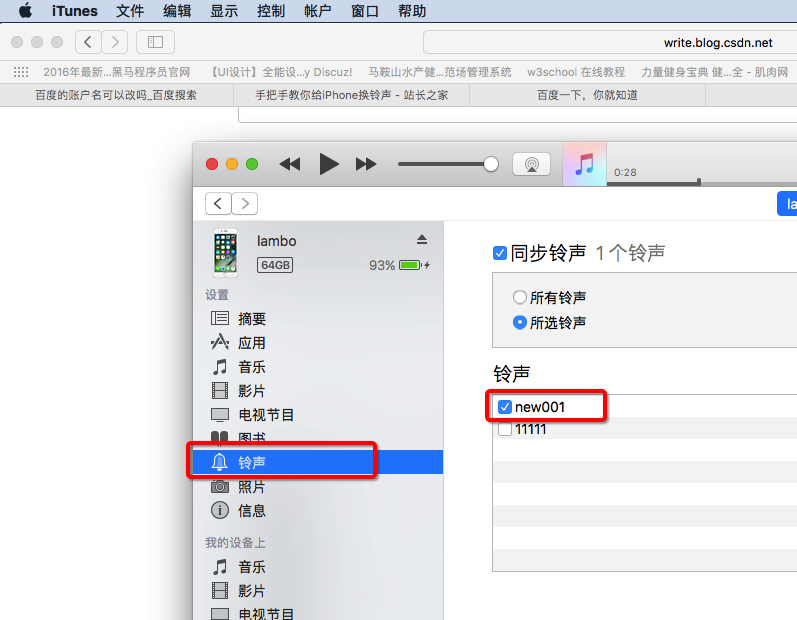Click the 64GB capacity badge
This screenshot has width=797, height=620.
tap(275, 265)
